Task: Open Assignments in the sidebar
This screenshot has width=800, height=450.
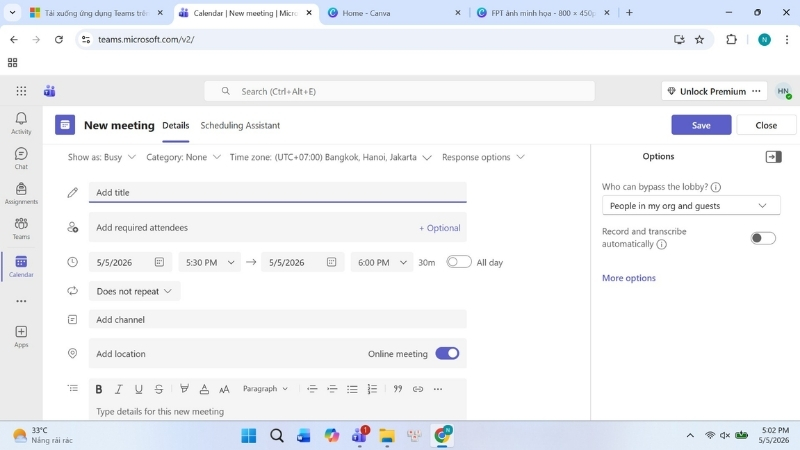Action: pyautogui.click(x=21, y=194)
